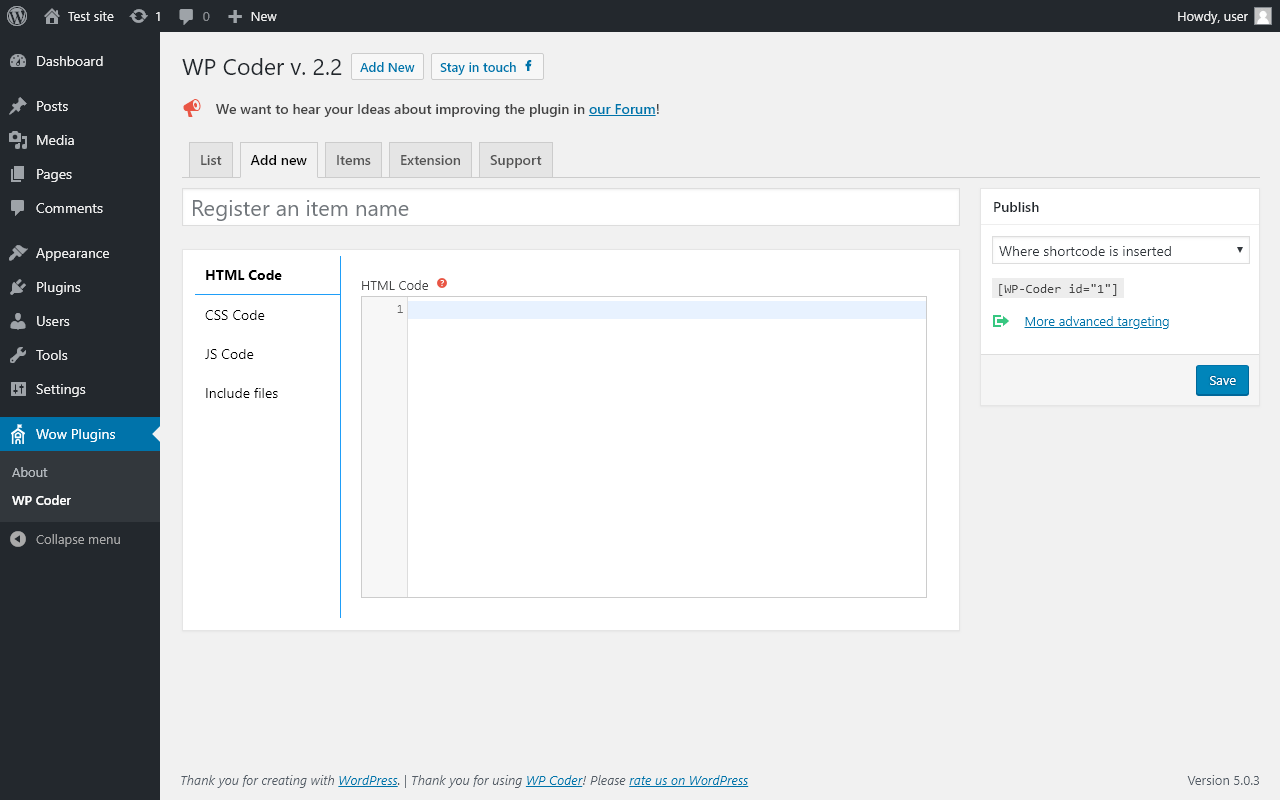Select the WP Coder submenu item
Image resolution: width=1280 pixels, height=800 pixels.
coord(41,500)
